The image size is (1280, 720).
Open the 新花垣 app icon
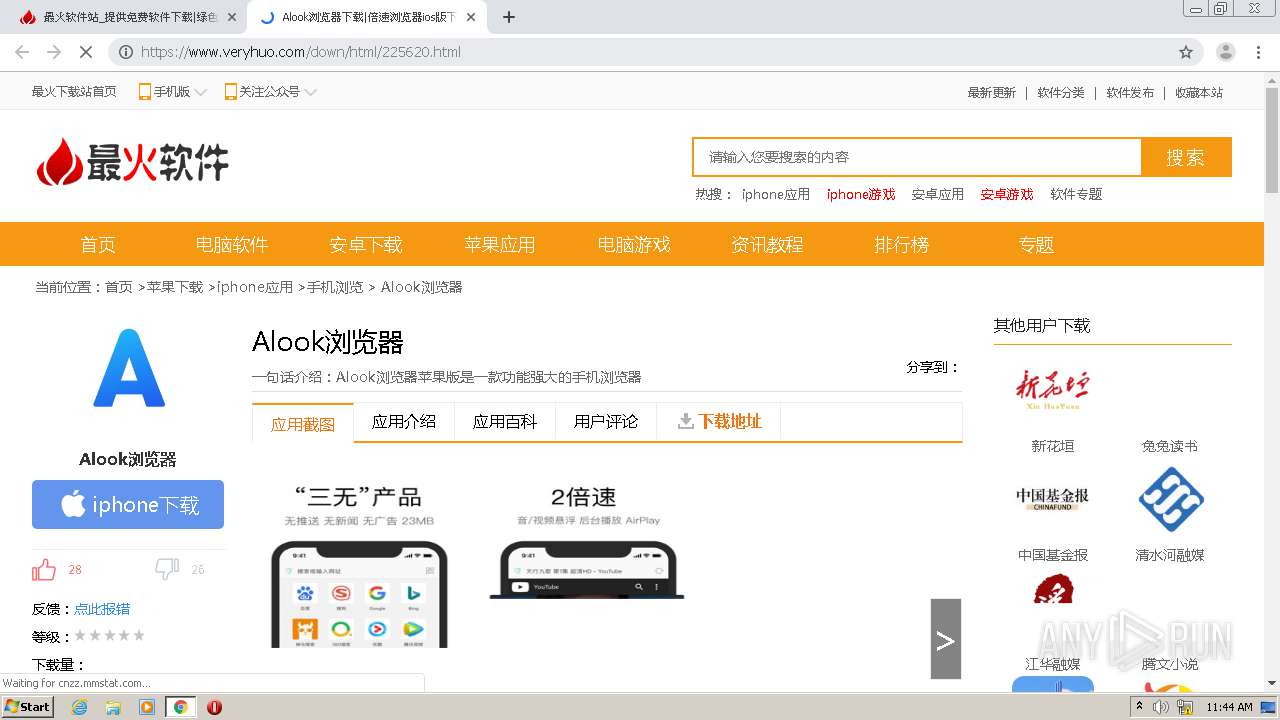pyautogui.click(x=1052, y=390)
